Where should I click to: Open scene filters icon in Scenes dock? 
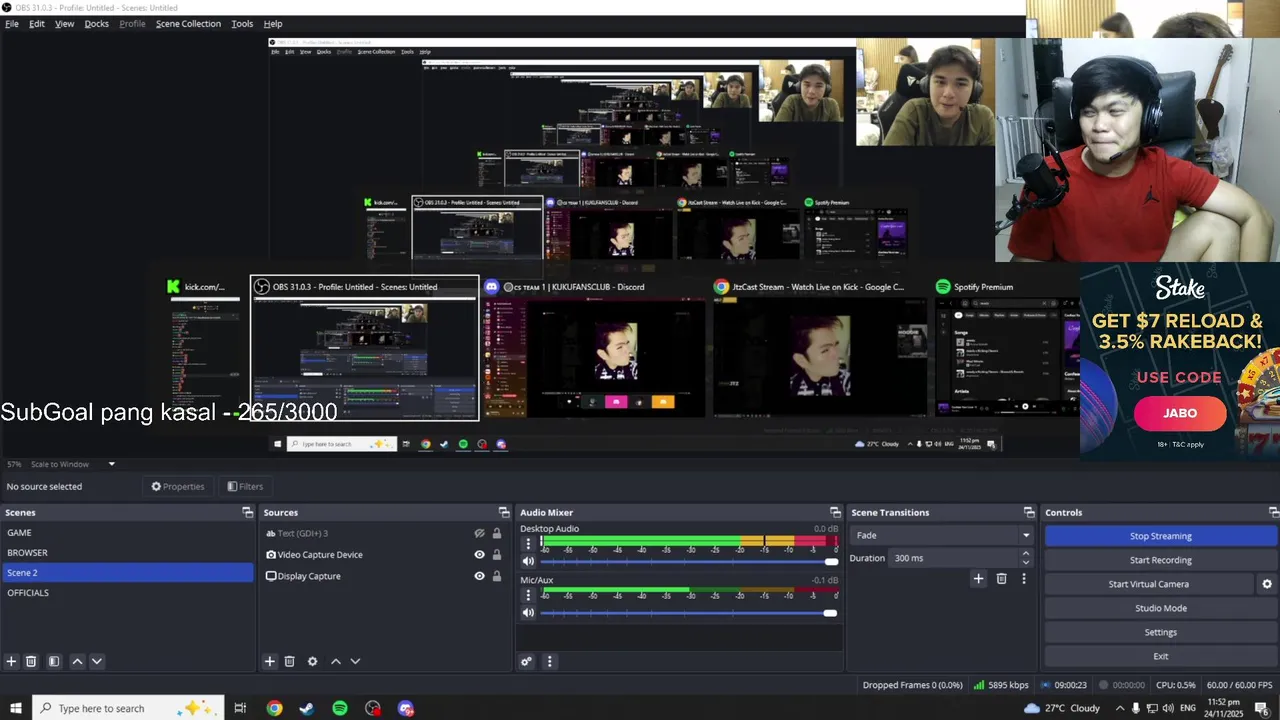[54, 661]
